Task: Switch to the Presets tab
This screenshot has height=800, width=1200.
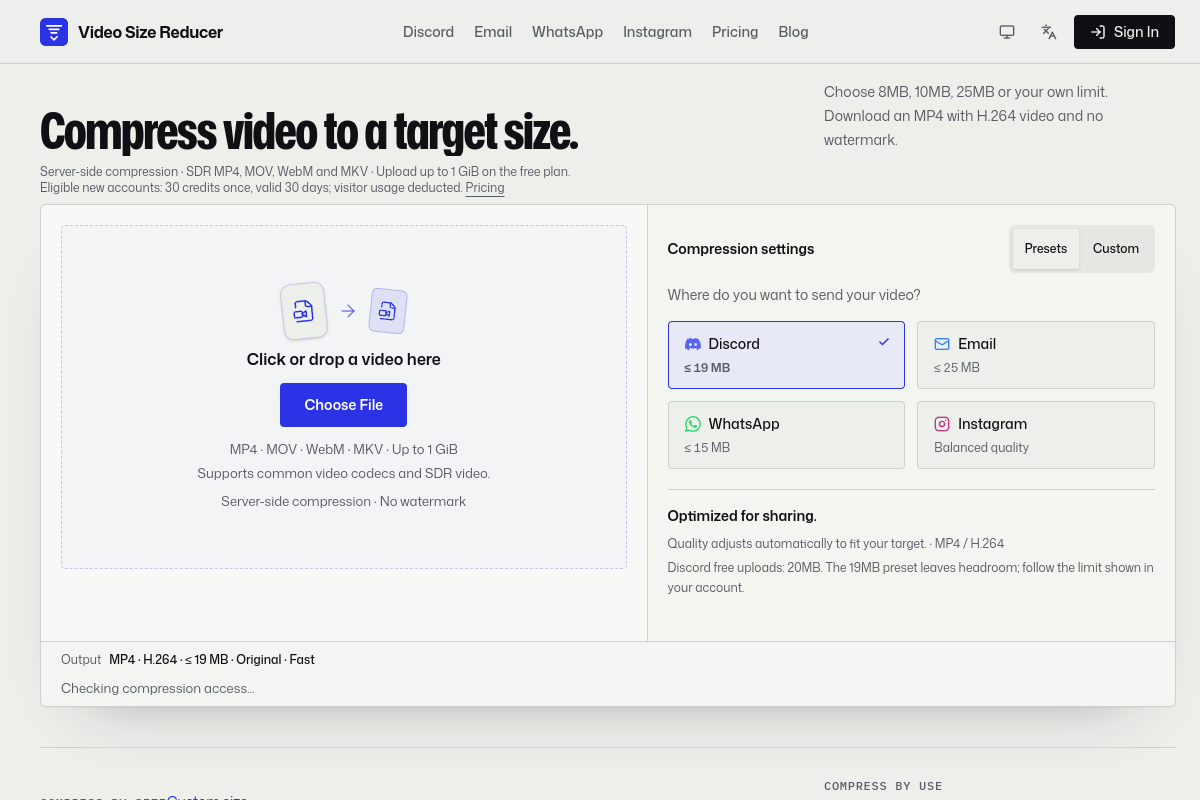Action: 1046,249
